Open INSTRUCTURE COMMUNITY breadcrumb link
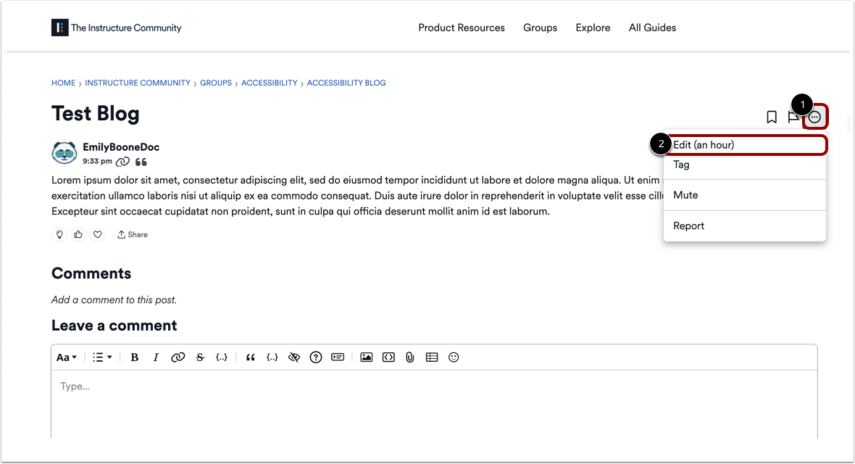 pyautogui.click(x=137, y=83)
